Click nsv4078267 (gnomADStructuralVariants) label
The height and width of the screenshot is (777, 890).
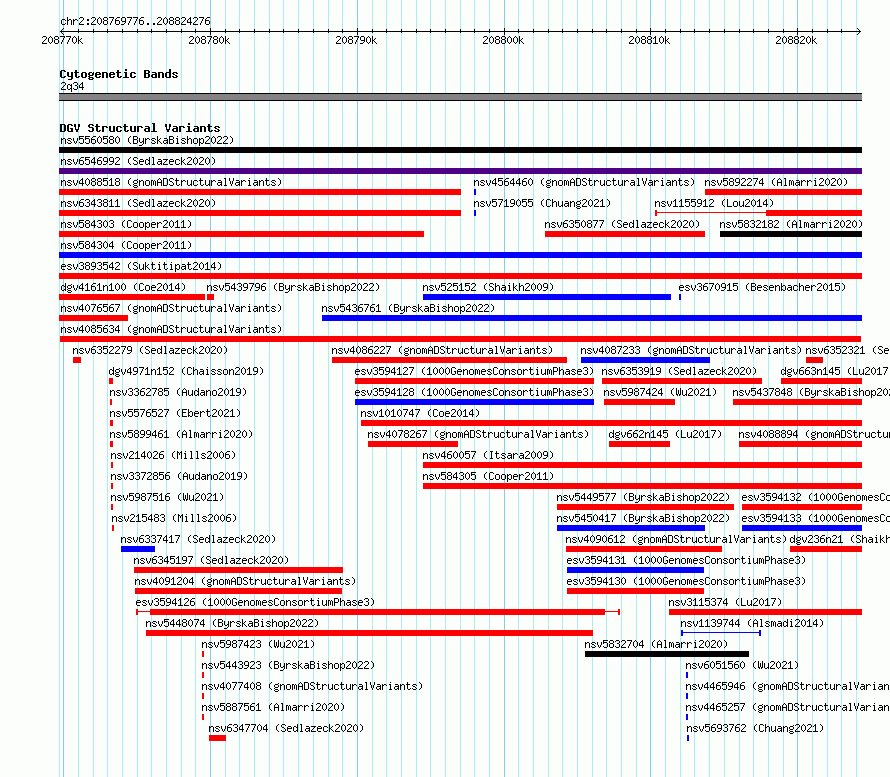[x=478, y=434]
